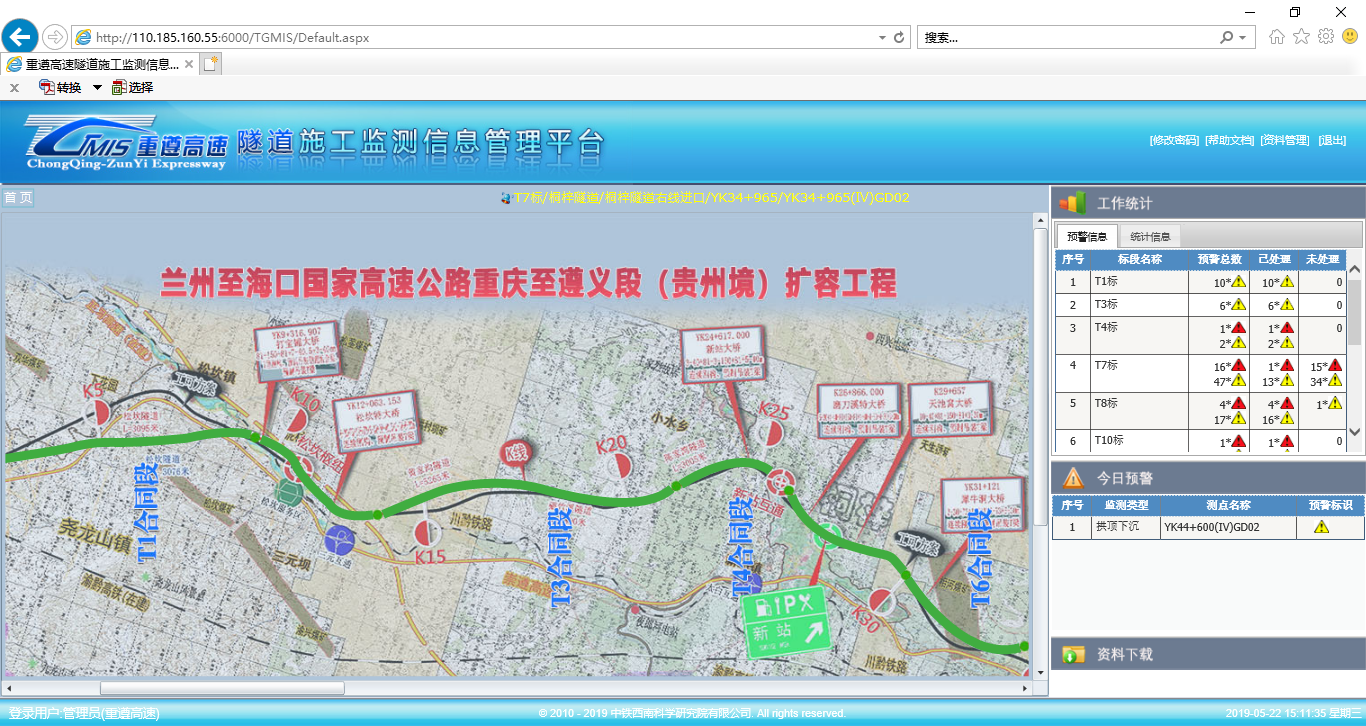Open the browser Tools gear icon
Viewport: 1366px width, 726px height.
(1326, 37)
